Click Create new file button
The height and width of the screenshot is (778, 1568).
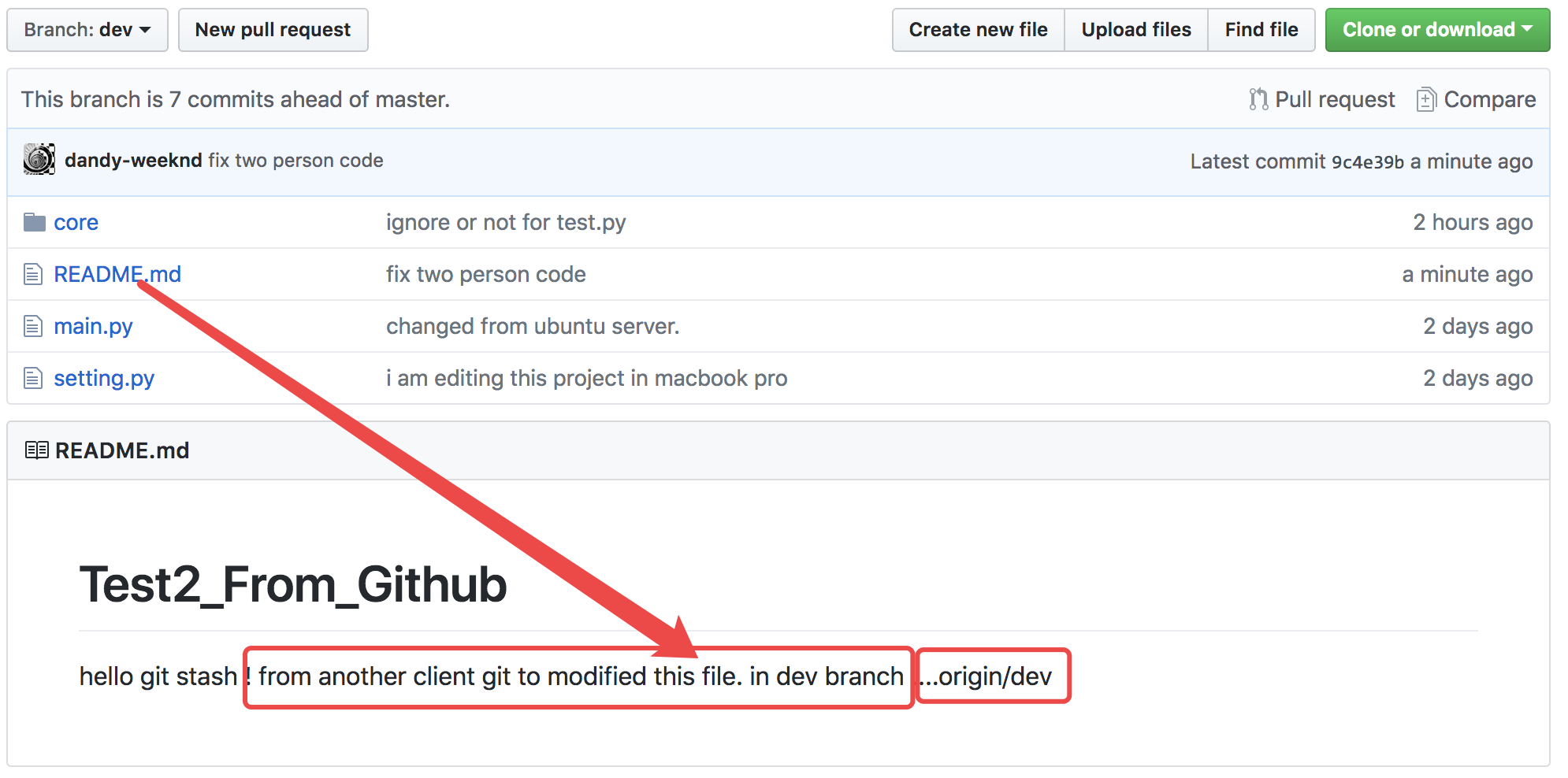coord(978,30)
